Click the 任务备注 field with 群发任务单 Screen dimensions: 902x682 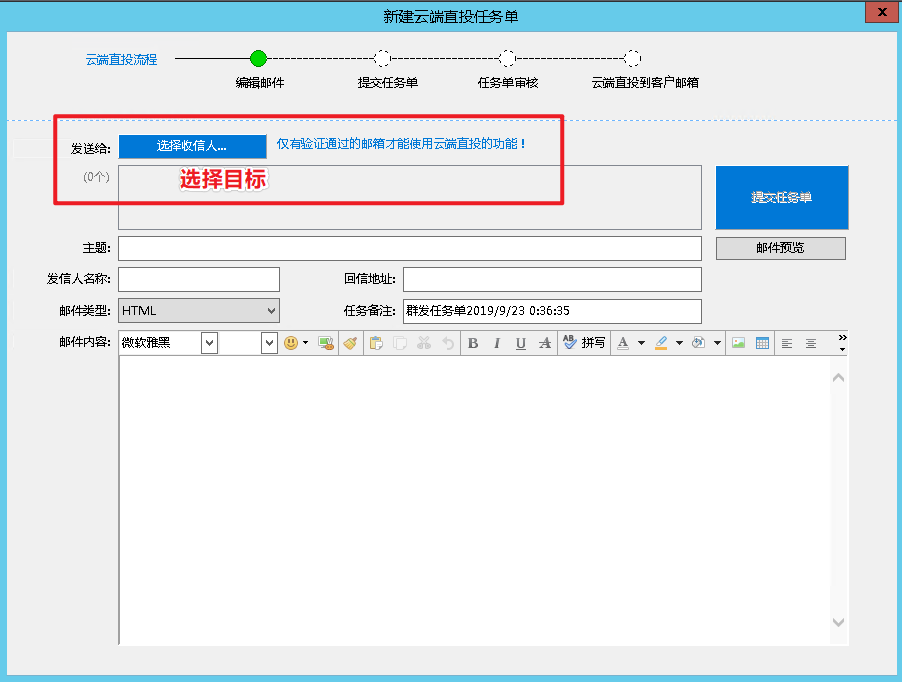(x=552, y=311)
